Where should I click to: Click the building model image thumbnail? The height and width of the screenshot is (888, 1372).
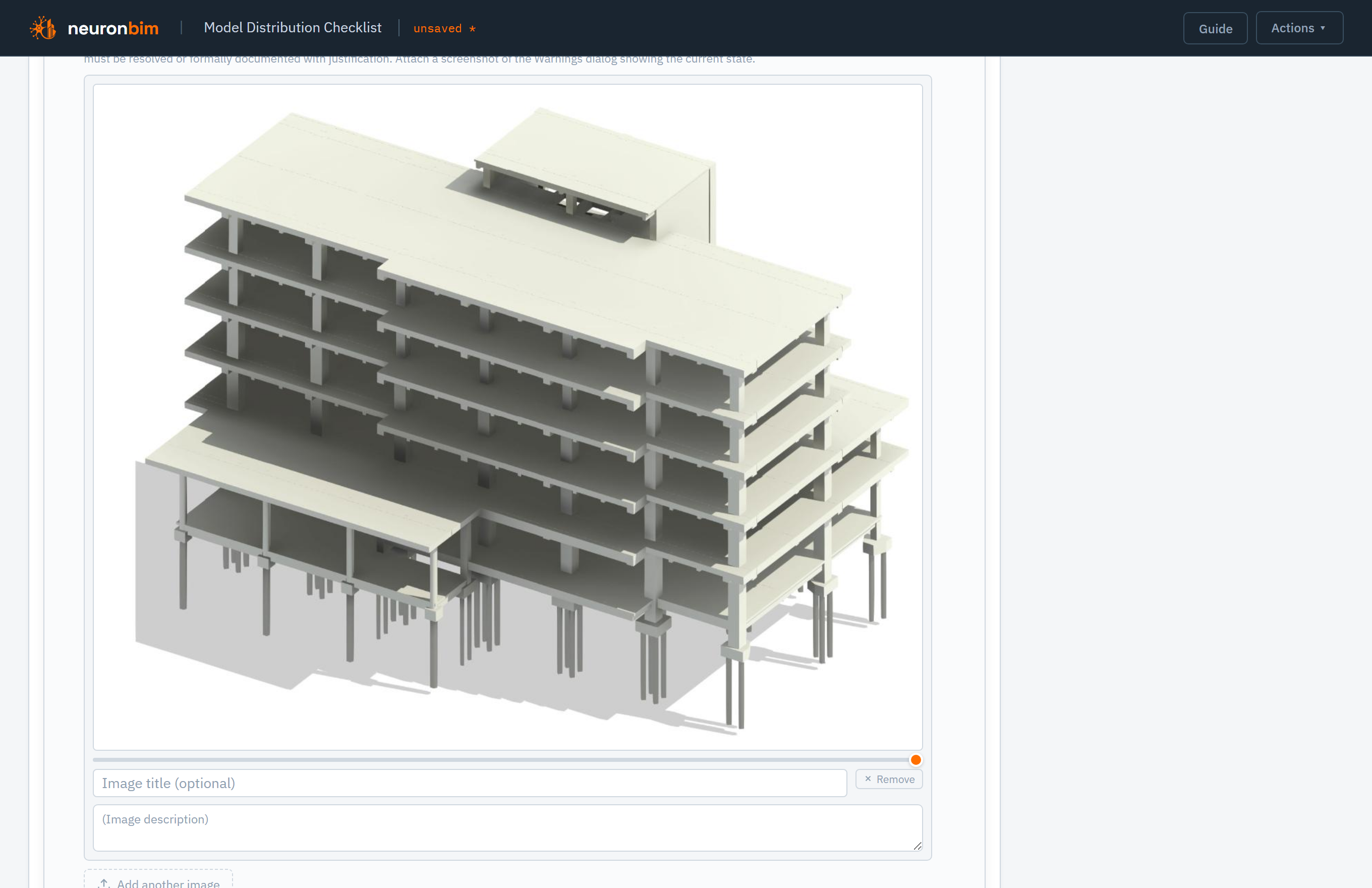[x=507, y=417]
